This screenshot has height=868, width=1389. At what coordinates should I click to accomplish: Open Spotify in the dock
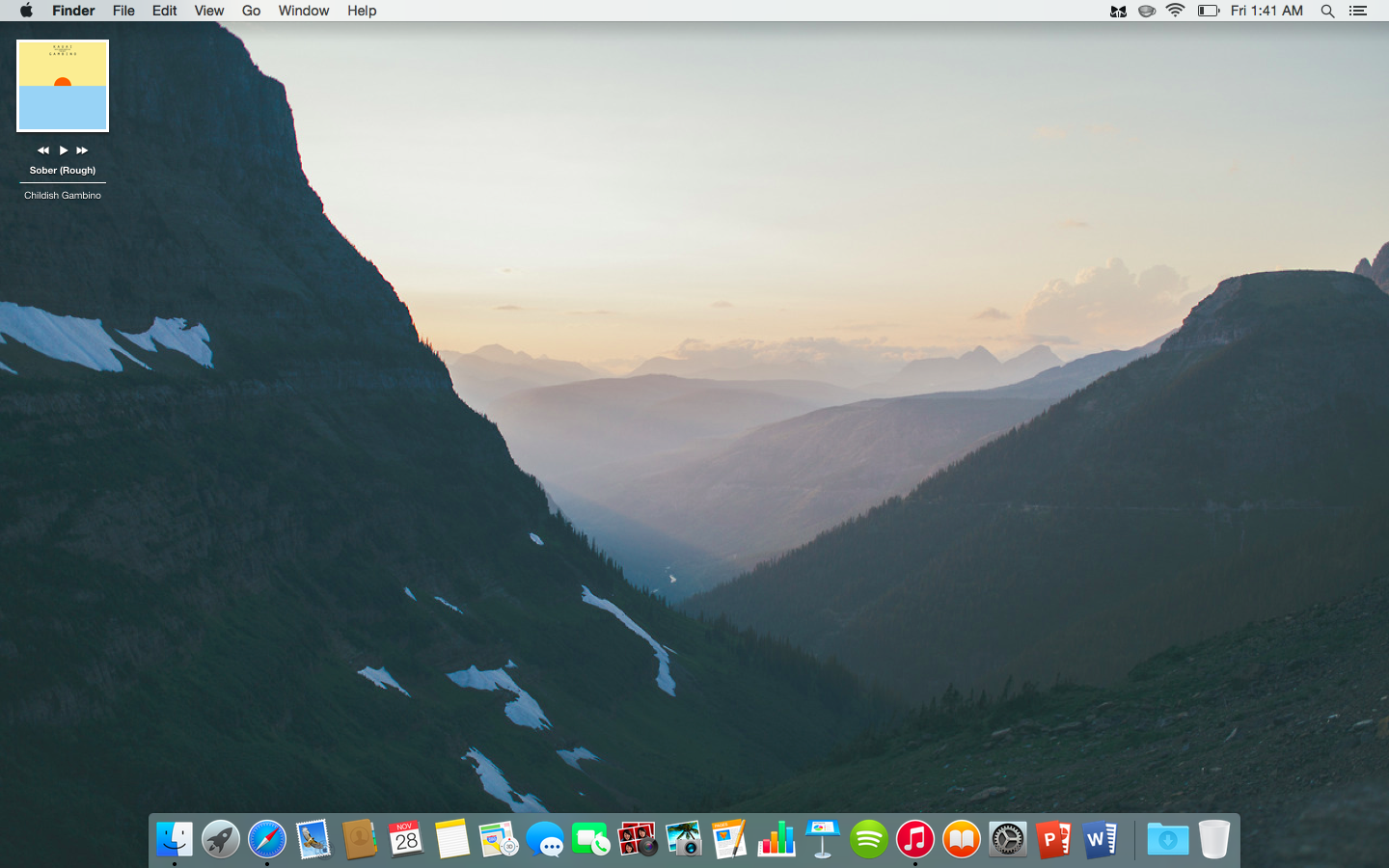click(869, 839)
